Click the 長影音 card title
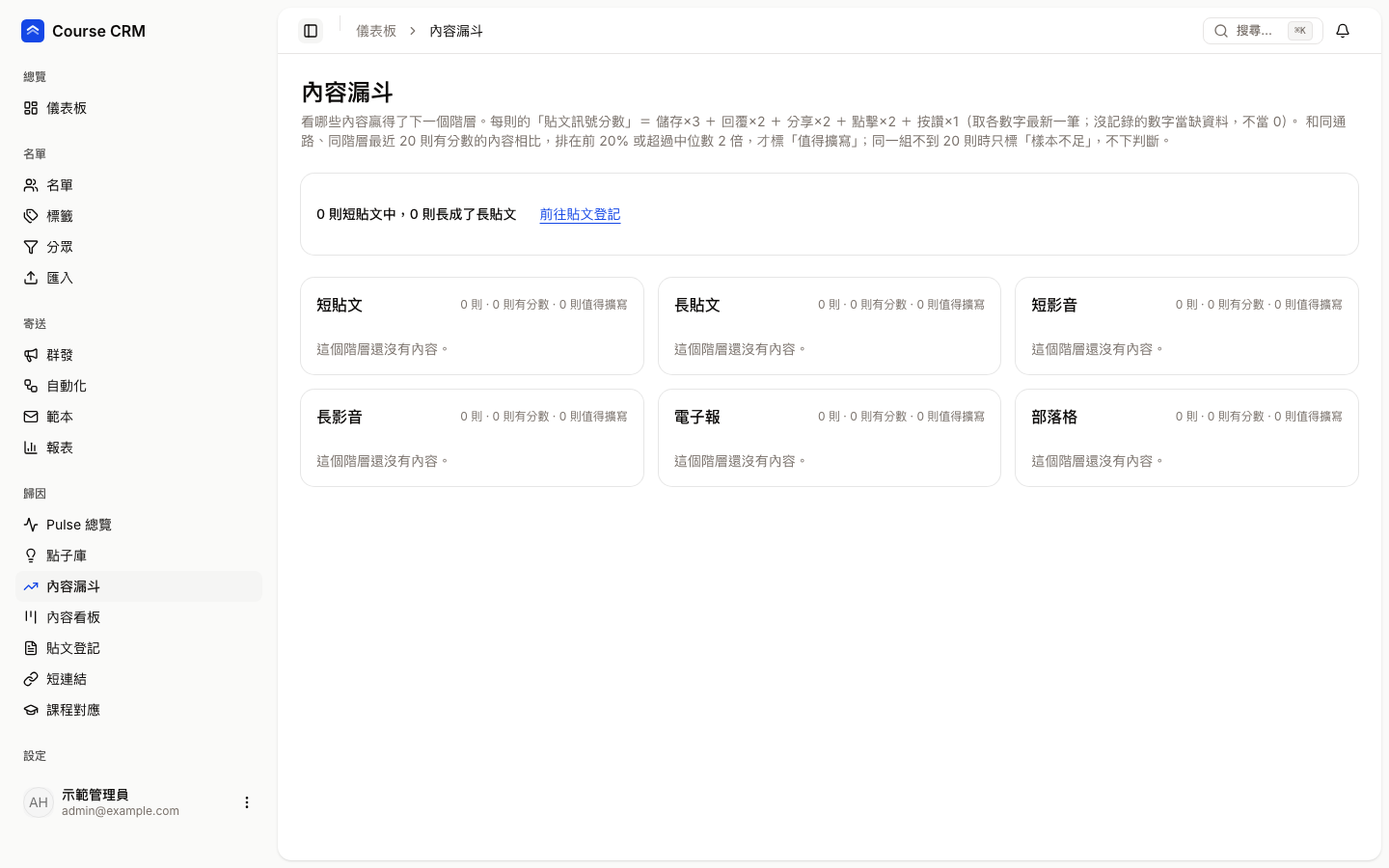This screenshot has width=1389, height=868. pyautogui.click(x=340, y=417)
